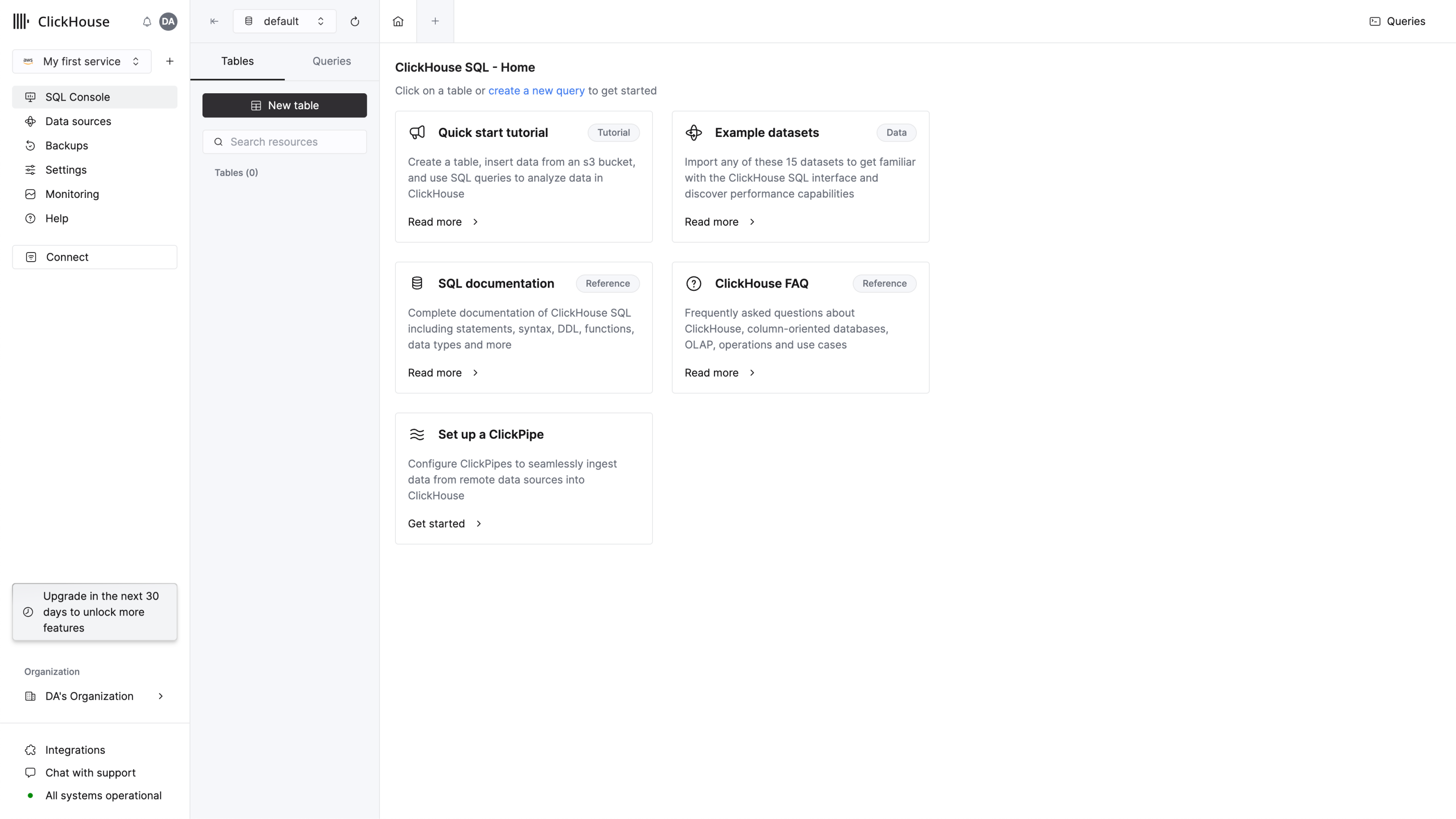Click the SQL Console sidebar icon
The image size is (1456, 819).
click(30, 97)
